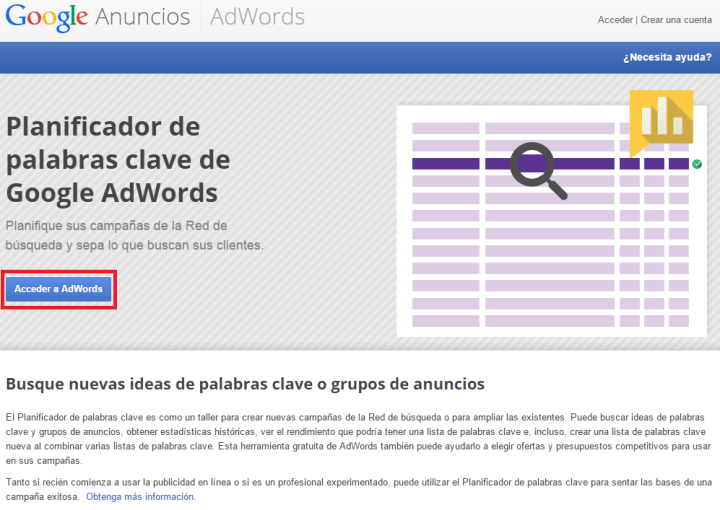Click the Google logo
This screenshot has width=720, height=510.
pyautogui.click(x=46, y=17)
